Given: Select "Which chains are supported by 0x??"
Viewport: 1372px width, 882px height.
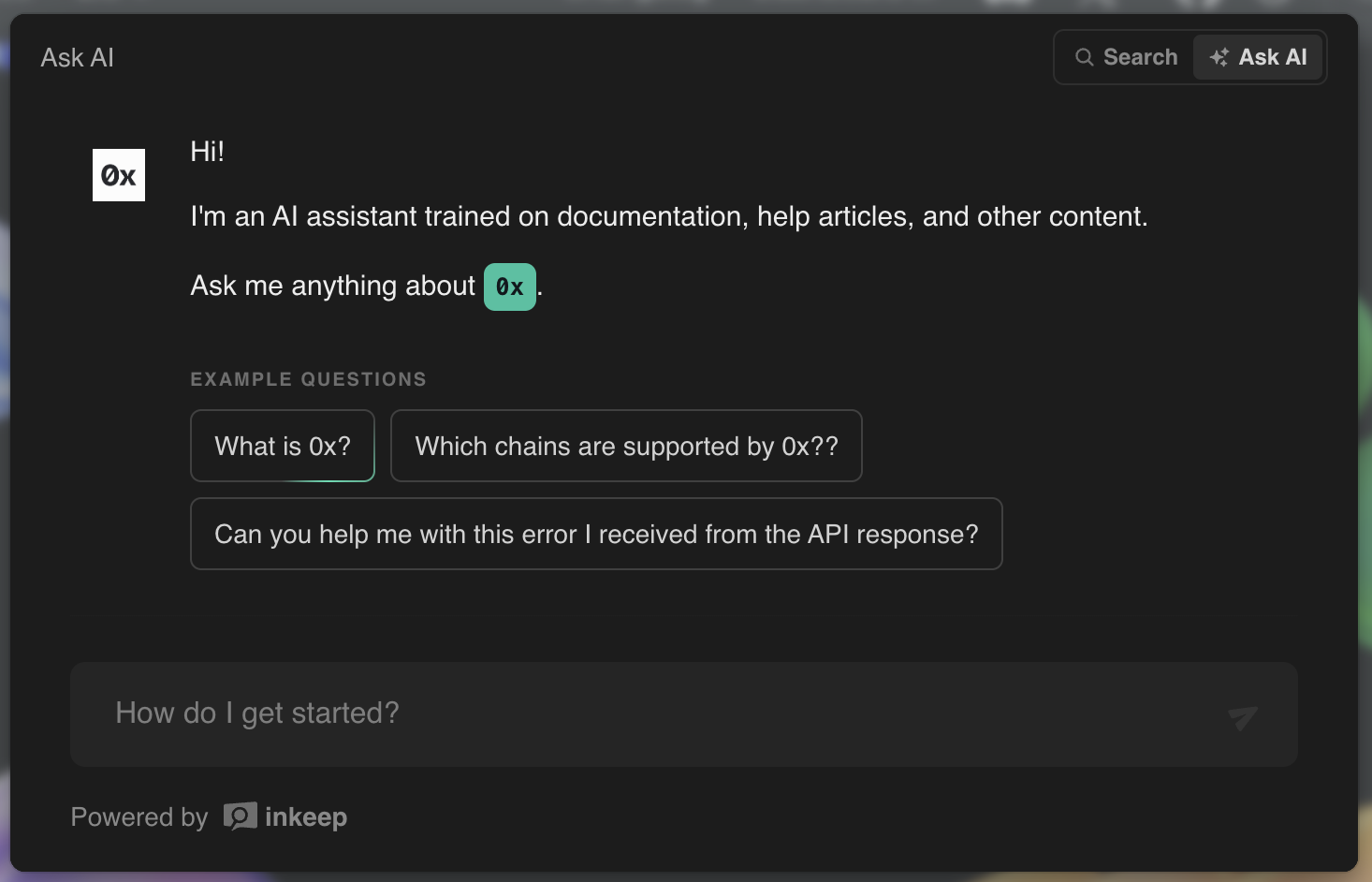Looking at the screenshot, I should pos(626,446).
